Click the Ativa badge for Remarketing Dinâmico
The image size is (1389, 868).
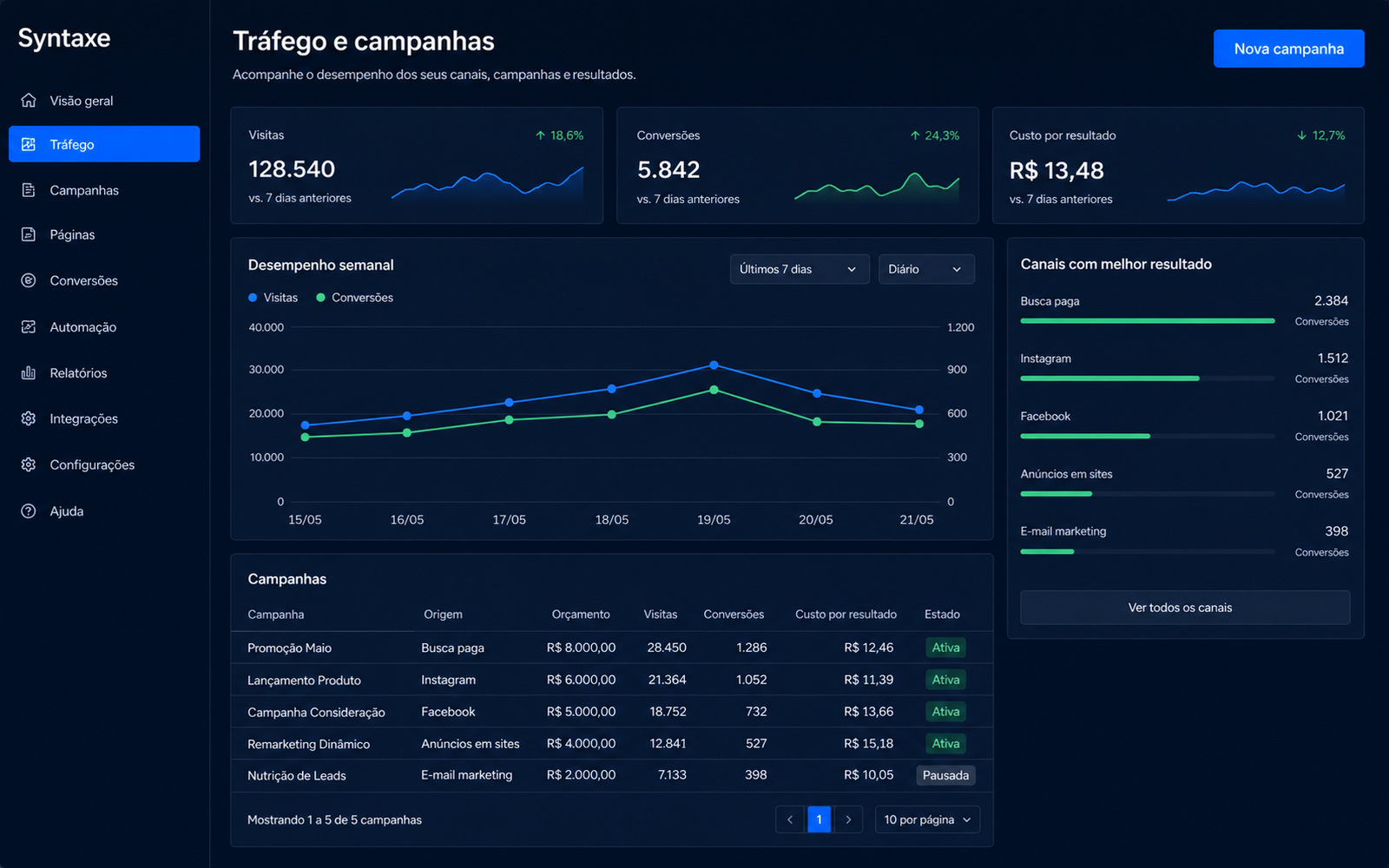pos(945,744)
